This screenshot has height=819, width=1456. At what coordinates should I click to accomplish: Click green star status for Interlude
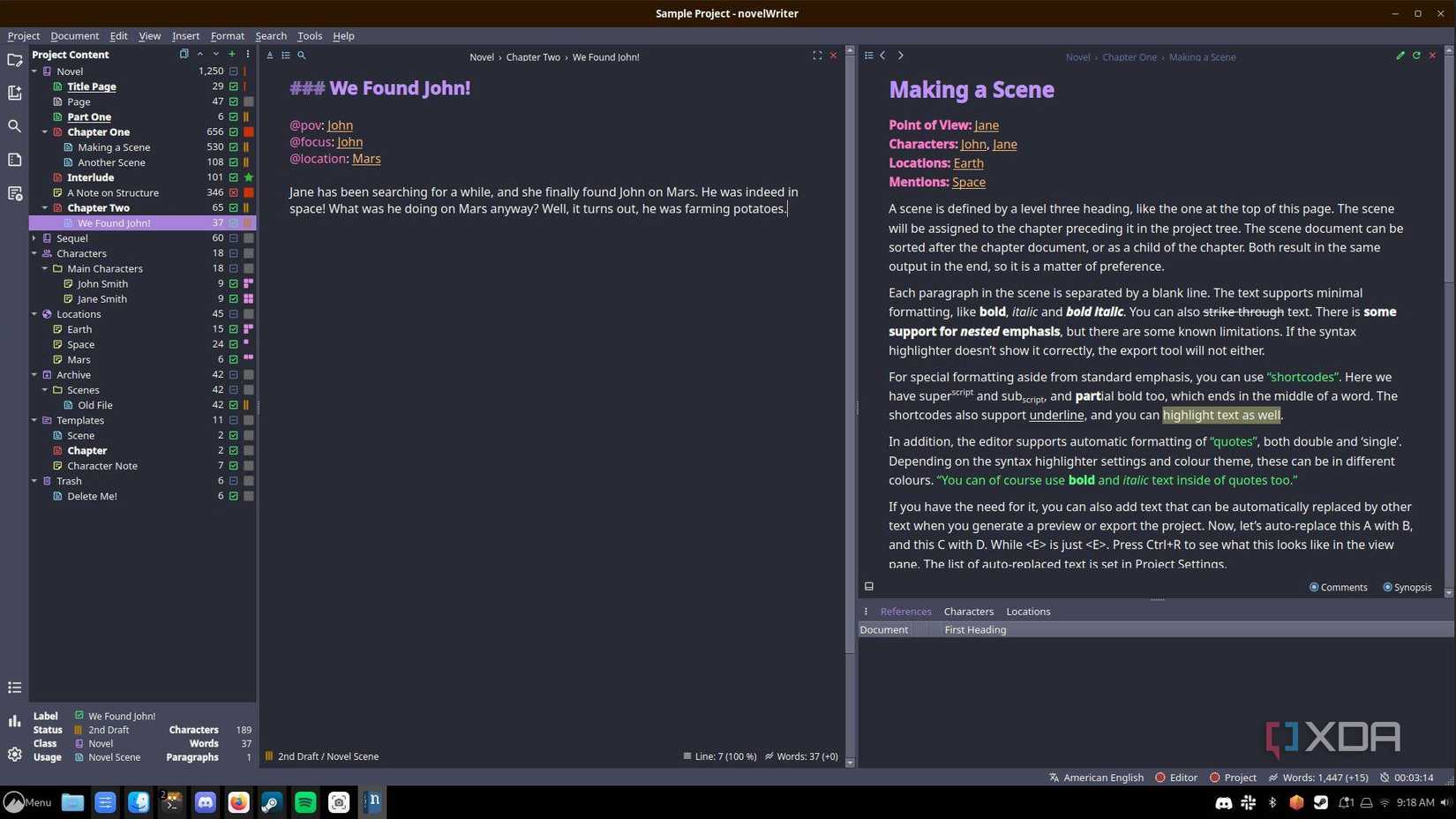click(249, 177)
